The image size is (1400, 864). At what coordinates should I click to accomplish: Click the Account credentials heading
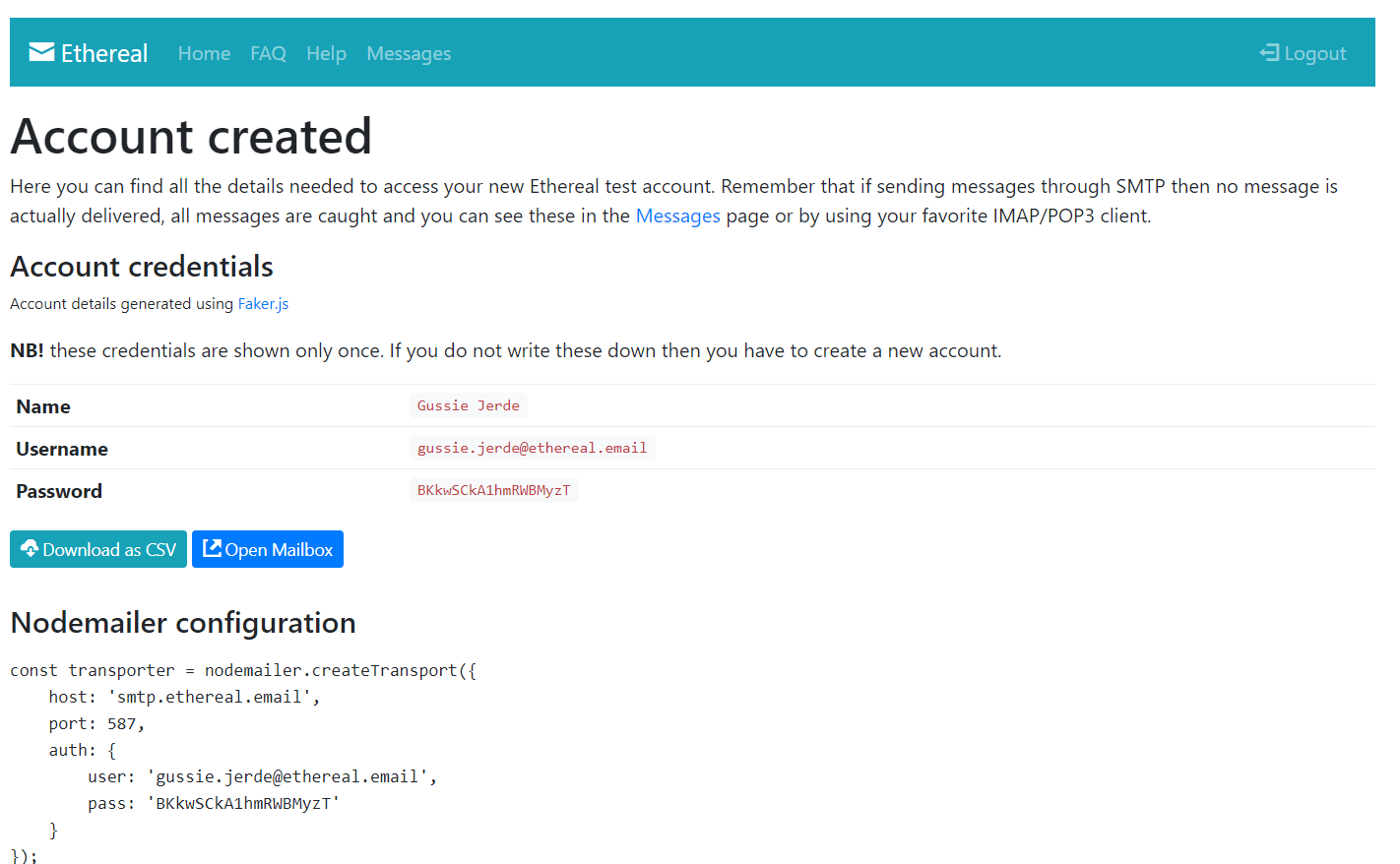(x=141, y=266)
